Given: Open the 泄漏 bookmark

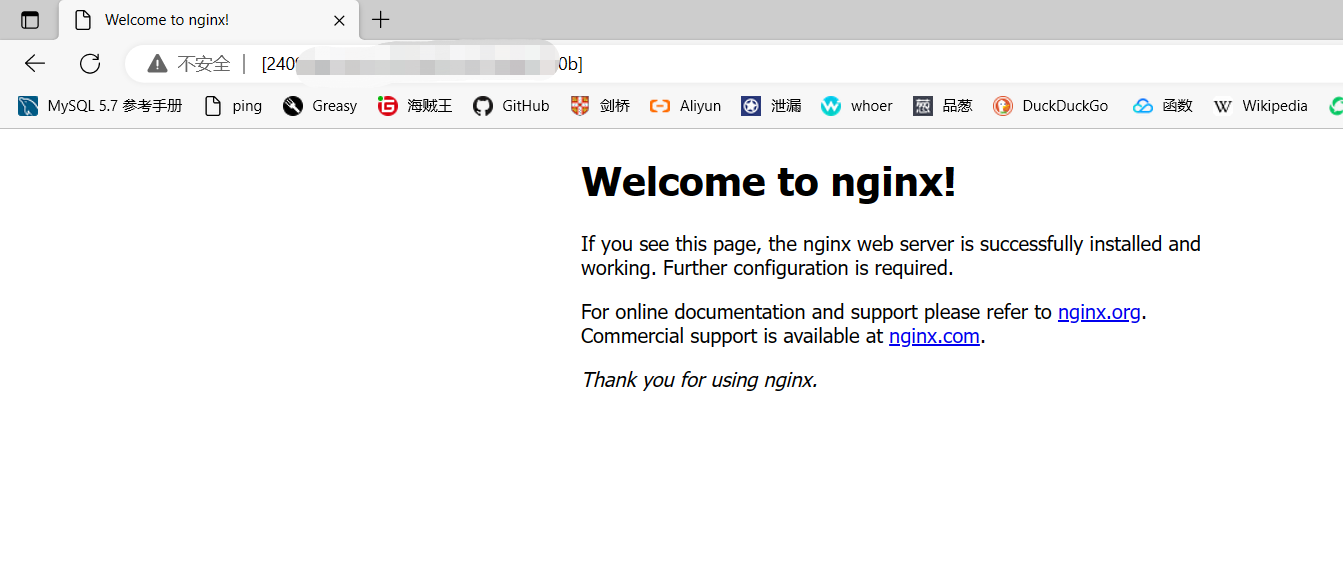Looking at the screenshot, I should tap(771, 106).
